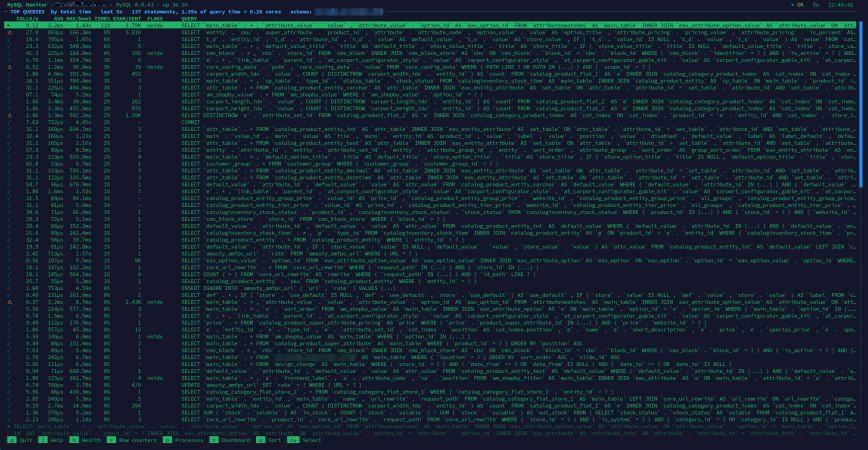The image size is (868, 450).
Task: Click the green OK status dot
Action: pos(793,5)
